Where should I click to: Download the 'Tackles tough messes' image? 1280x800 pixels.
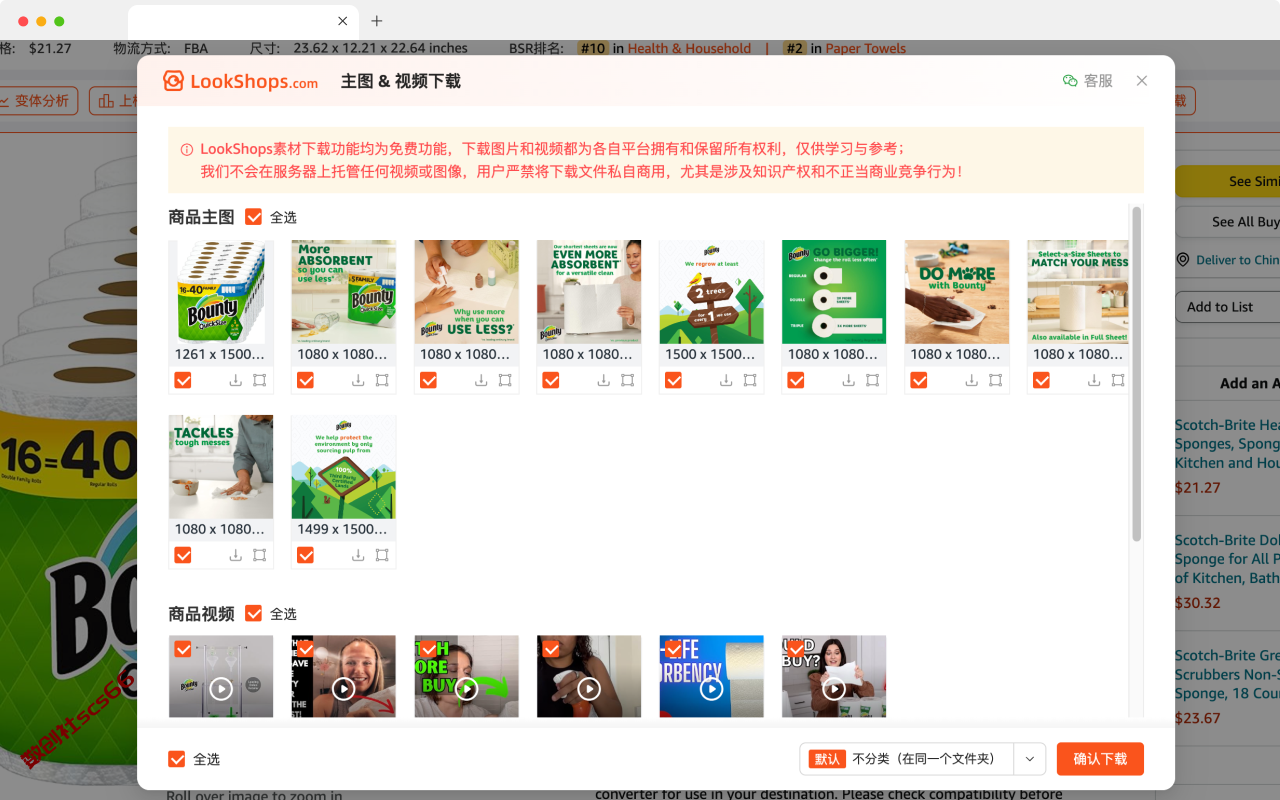point(236,555)
